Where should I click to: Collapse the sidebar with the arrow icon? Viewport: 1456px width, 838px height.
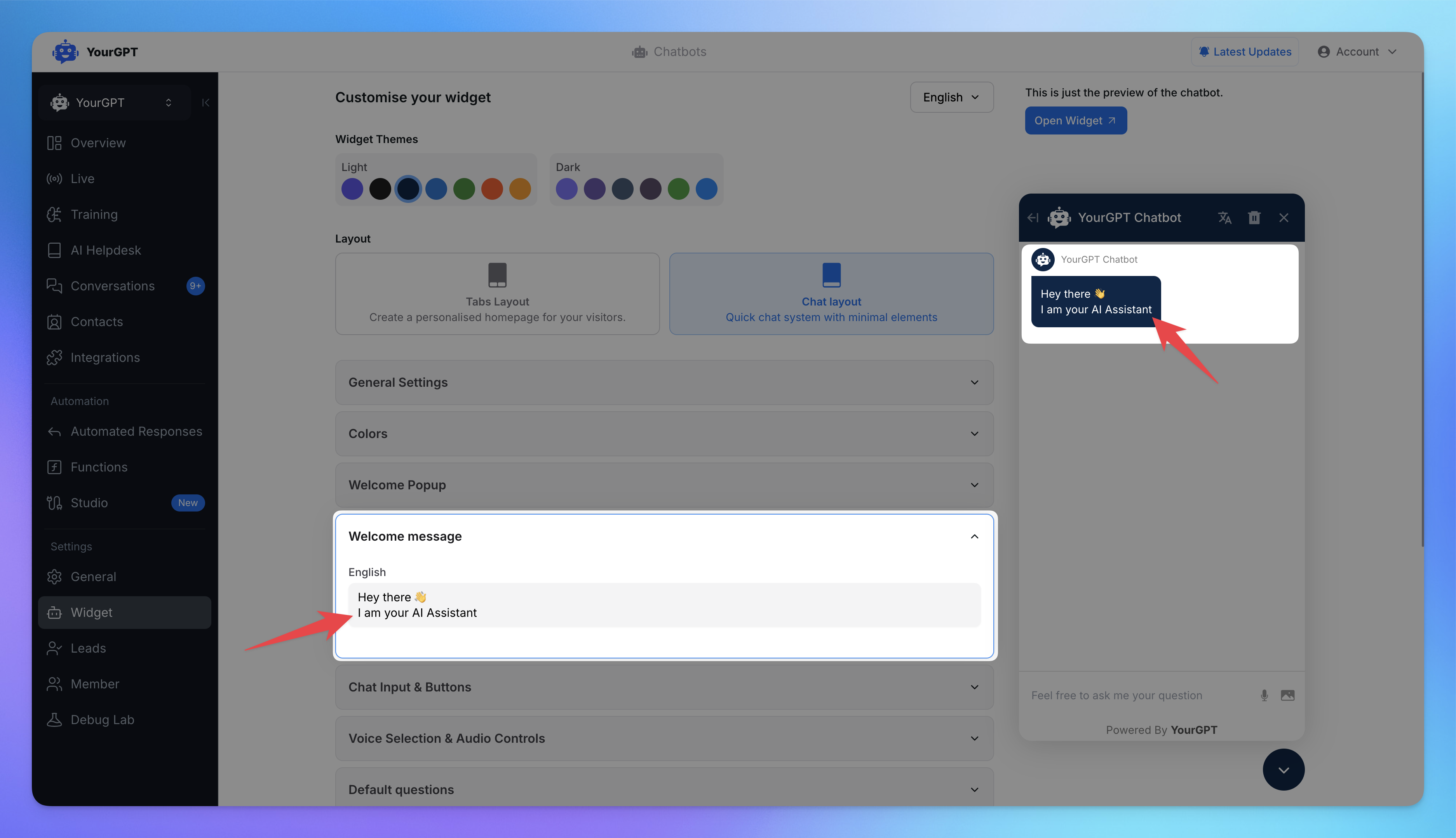(206, 103)
